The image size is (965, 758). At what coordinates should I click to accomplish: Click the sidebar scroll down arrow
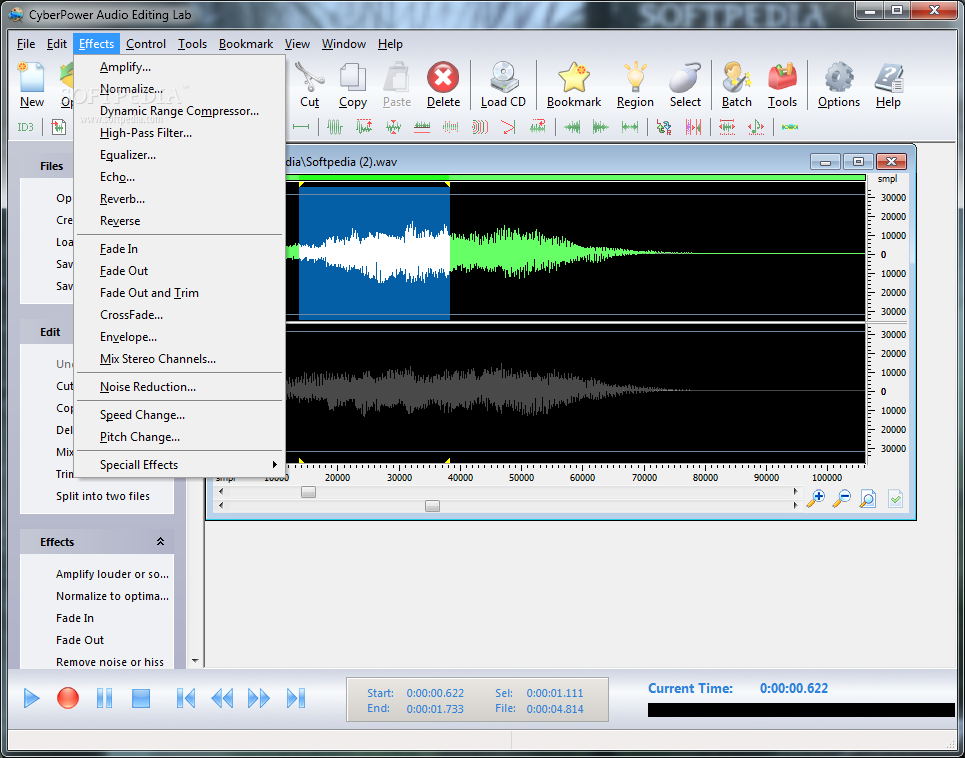[x=195, y=661]
